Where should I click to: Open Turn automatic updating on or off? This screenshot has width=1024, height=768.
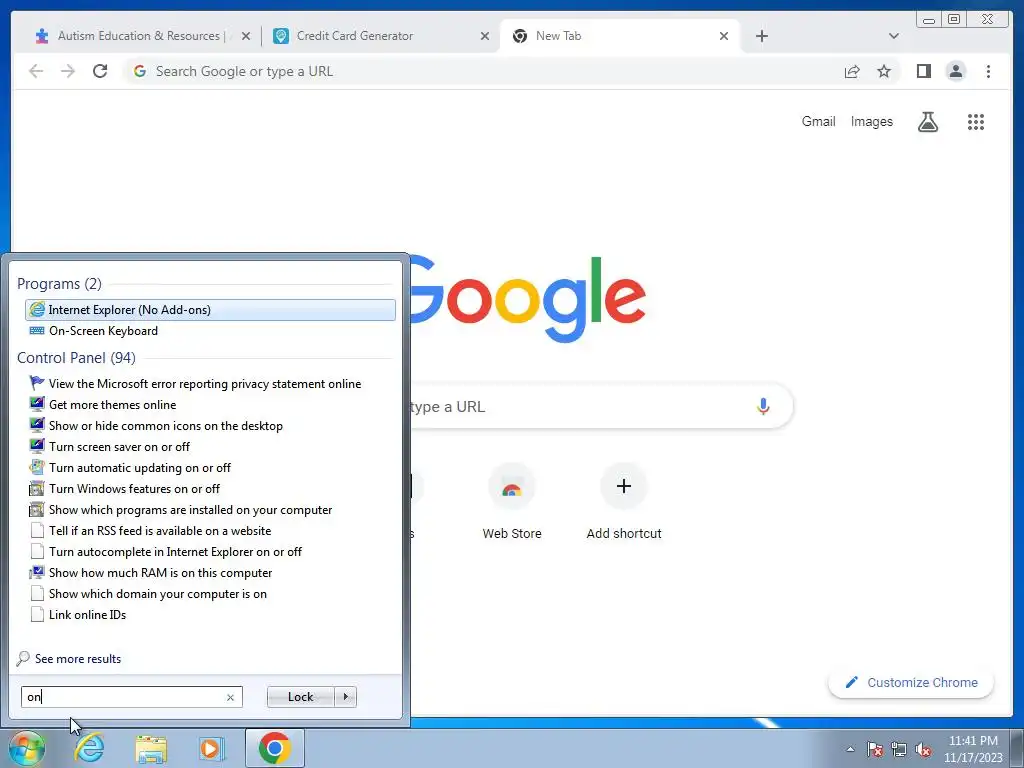210,467
